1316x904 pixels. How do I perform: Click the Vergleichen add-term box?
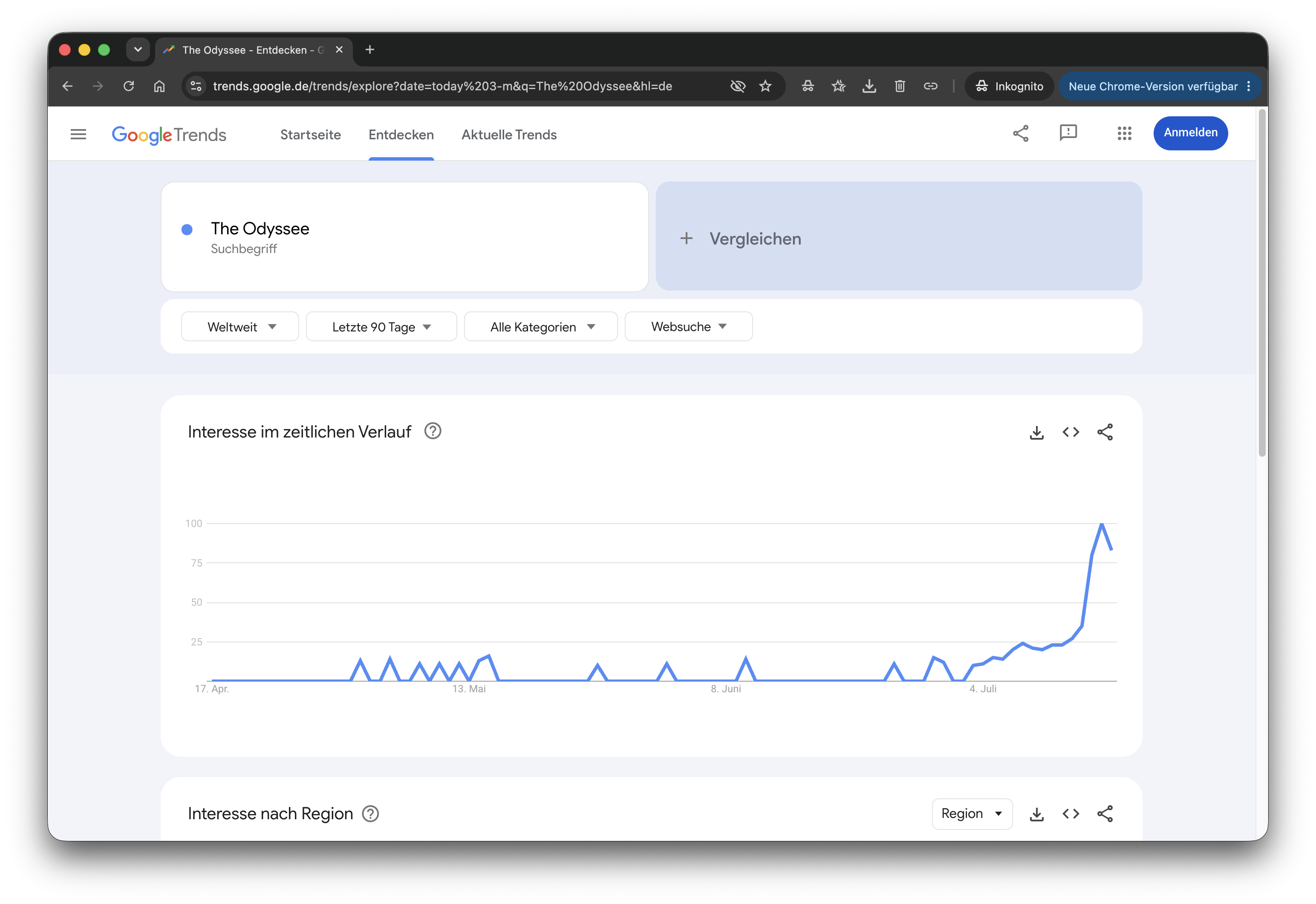[898, 236]
